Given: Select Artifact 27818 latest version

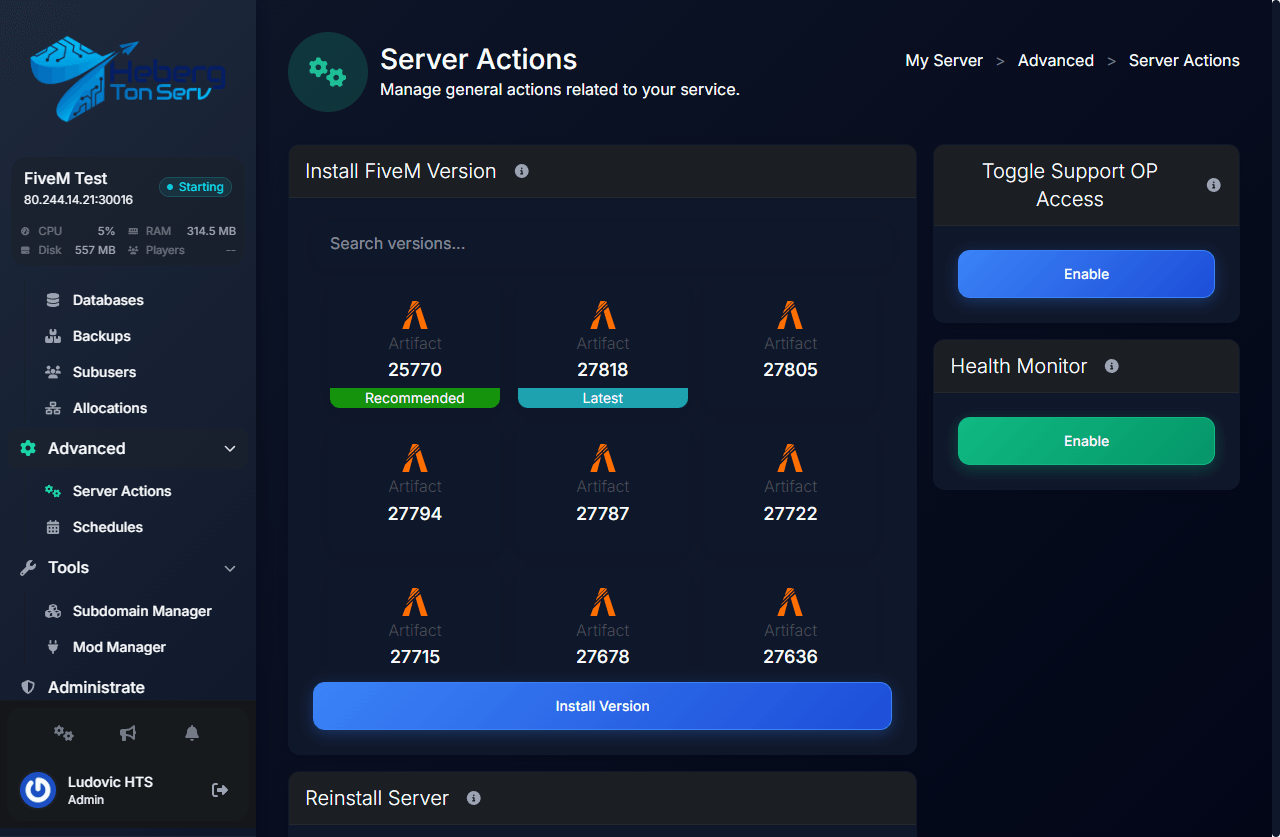Looking at the screenshot, I should [x=603, y=347].
